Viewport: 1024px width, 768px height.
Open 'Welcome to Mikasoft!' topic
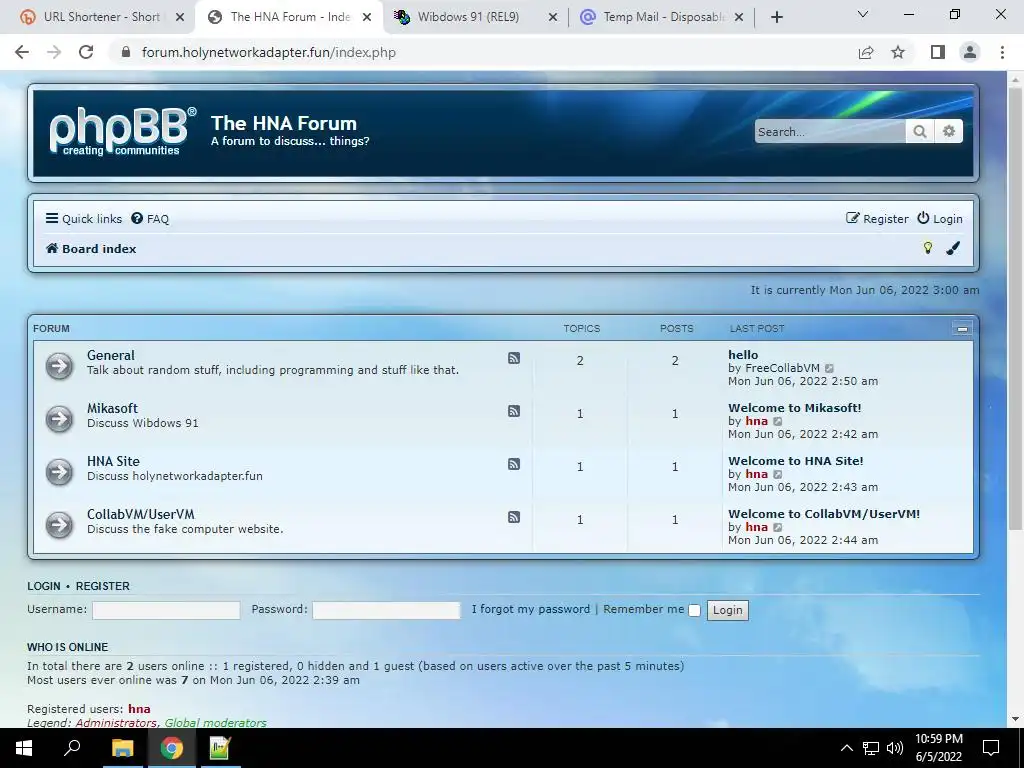coord(795,408)
